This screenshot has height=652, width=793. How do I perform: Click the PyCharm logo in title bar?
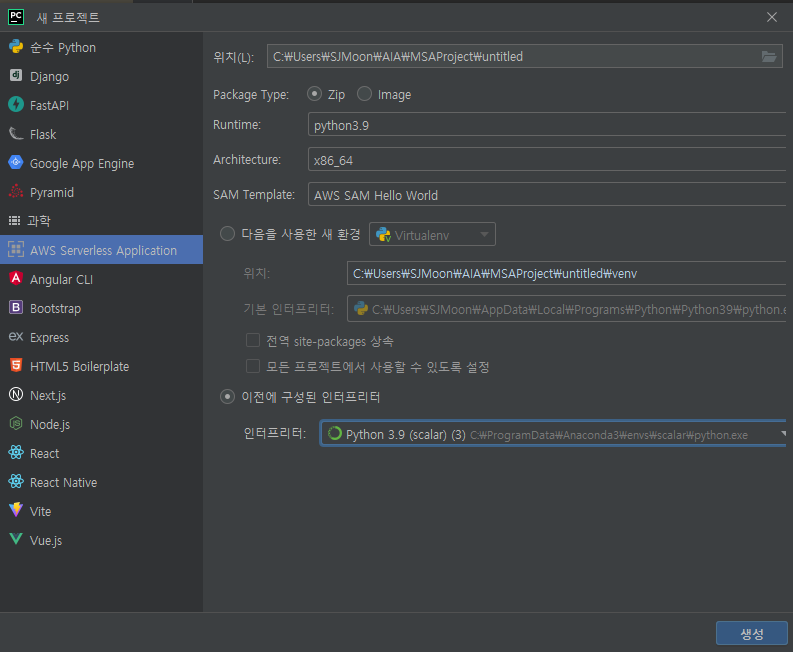coord(16,17)
